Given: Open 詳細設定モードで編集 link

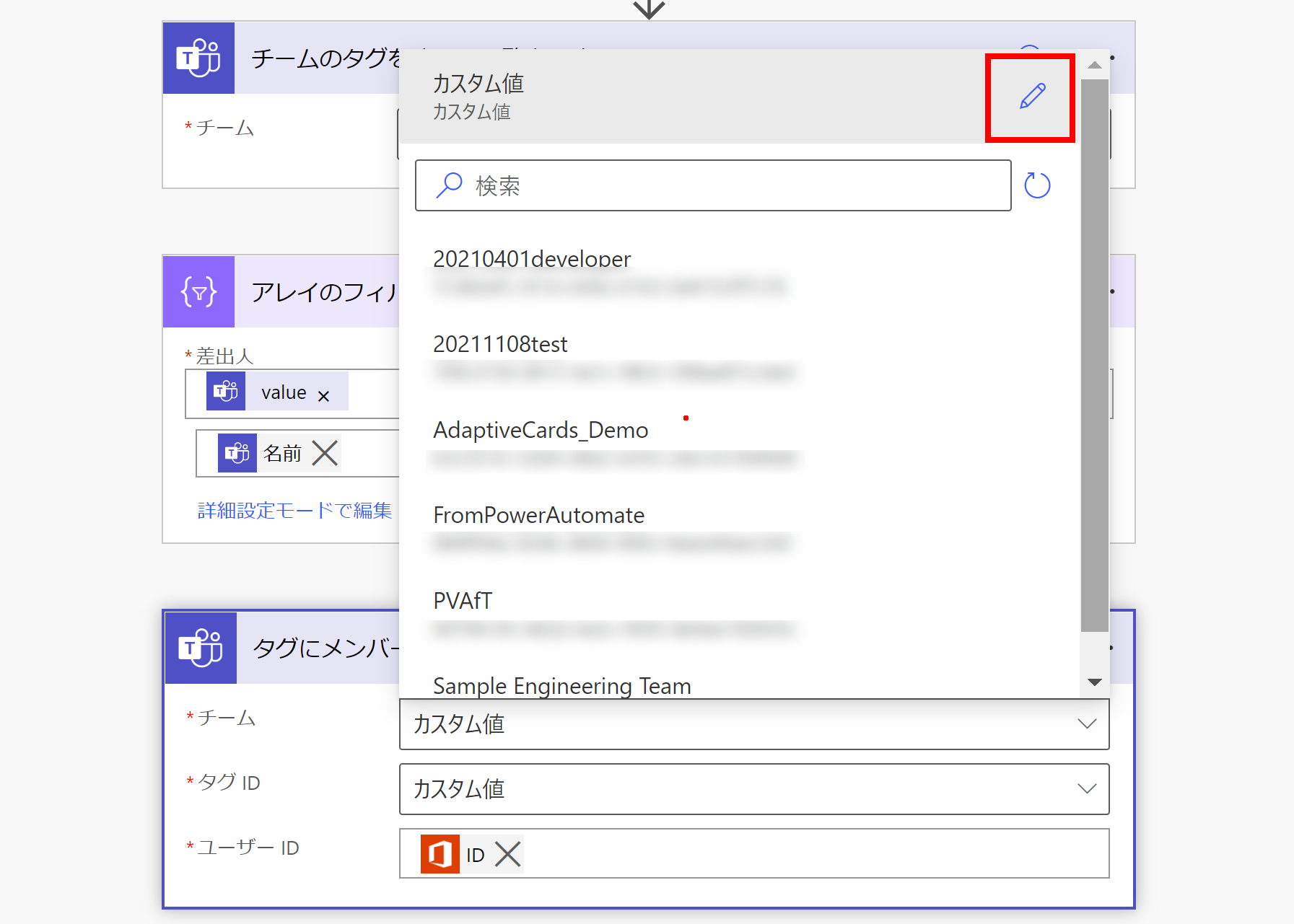Looking at the screenshot, I should (x=294, y=510).
